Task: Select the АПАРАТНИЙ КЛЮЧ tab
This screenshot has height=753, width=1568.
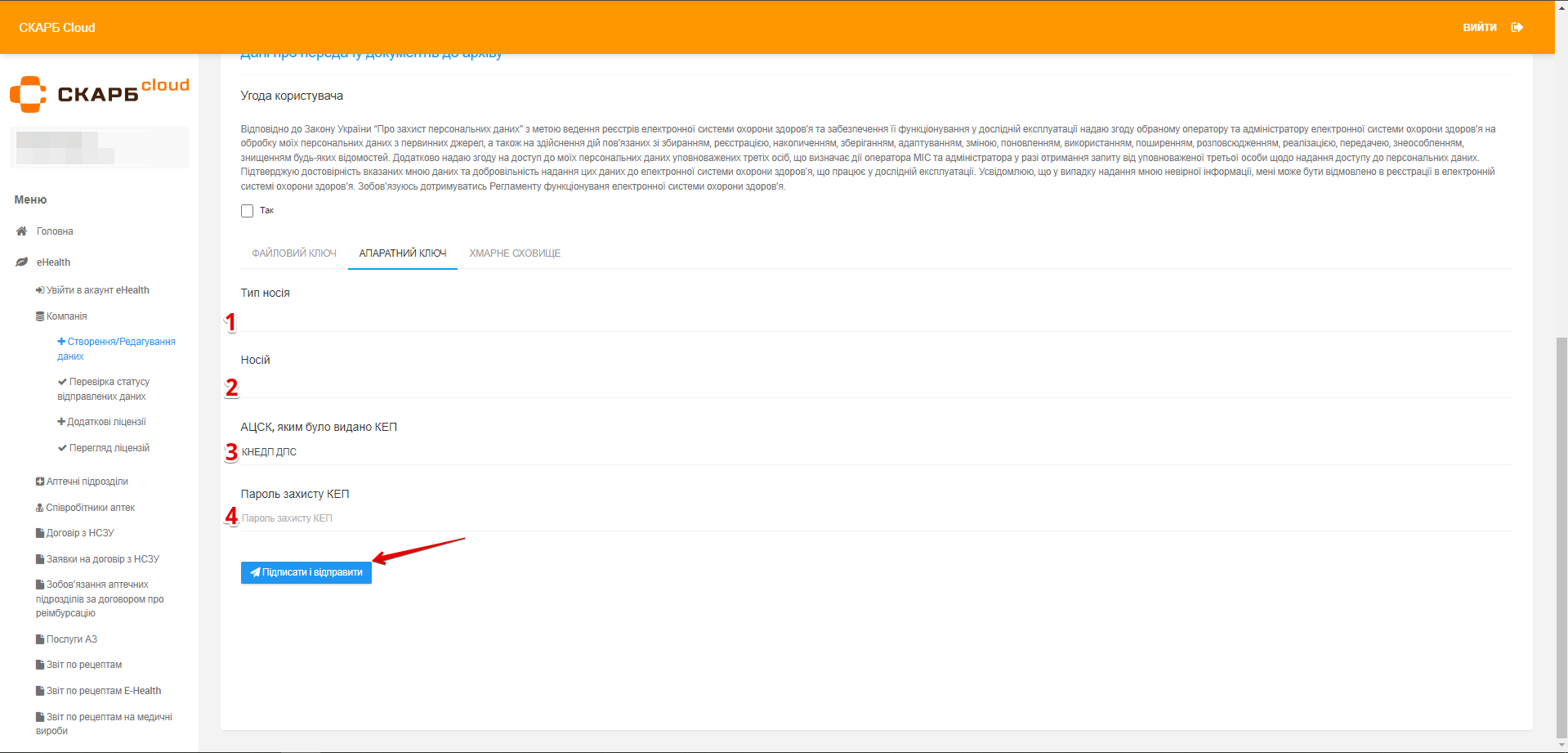Action: click(403, 253)
